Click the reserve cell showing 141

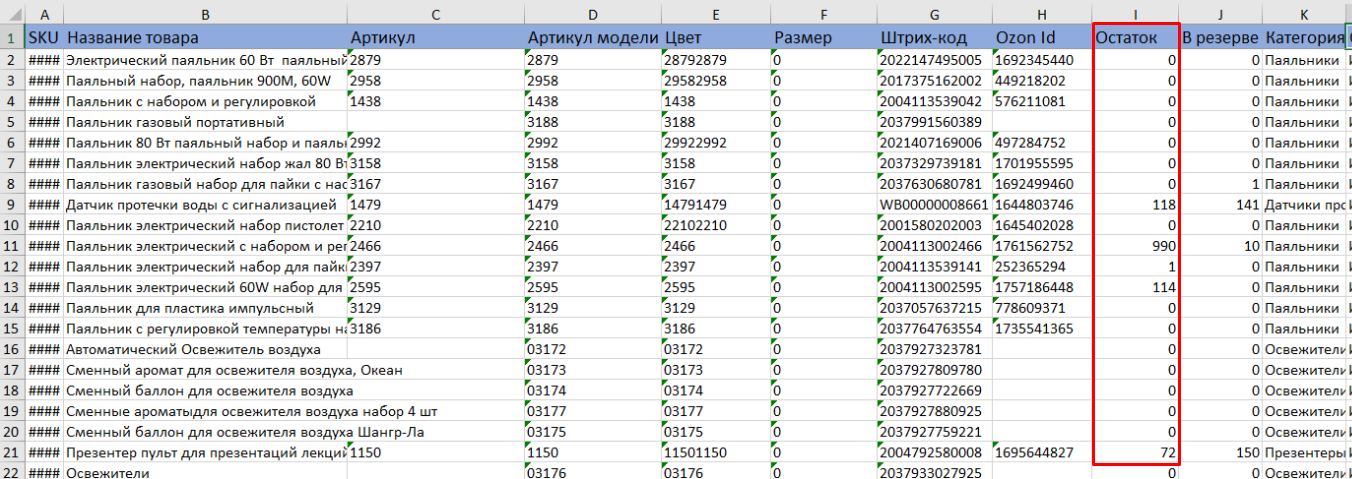pyautogui.click(x=1220, y=205)
